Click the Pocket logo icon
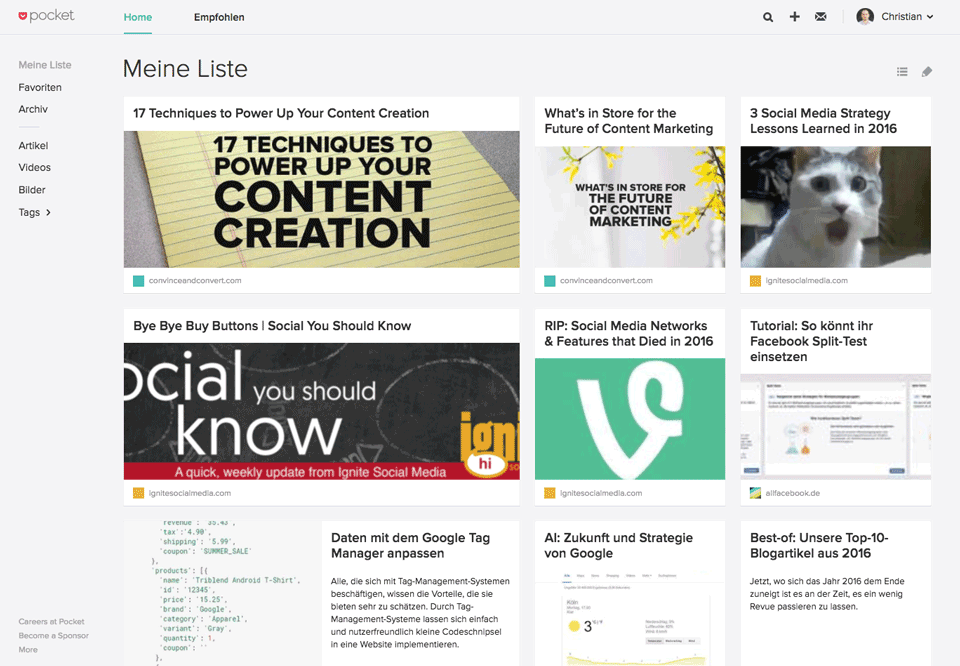 click(x=24, y=16)
